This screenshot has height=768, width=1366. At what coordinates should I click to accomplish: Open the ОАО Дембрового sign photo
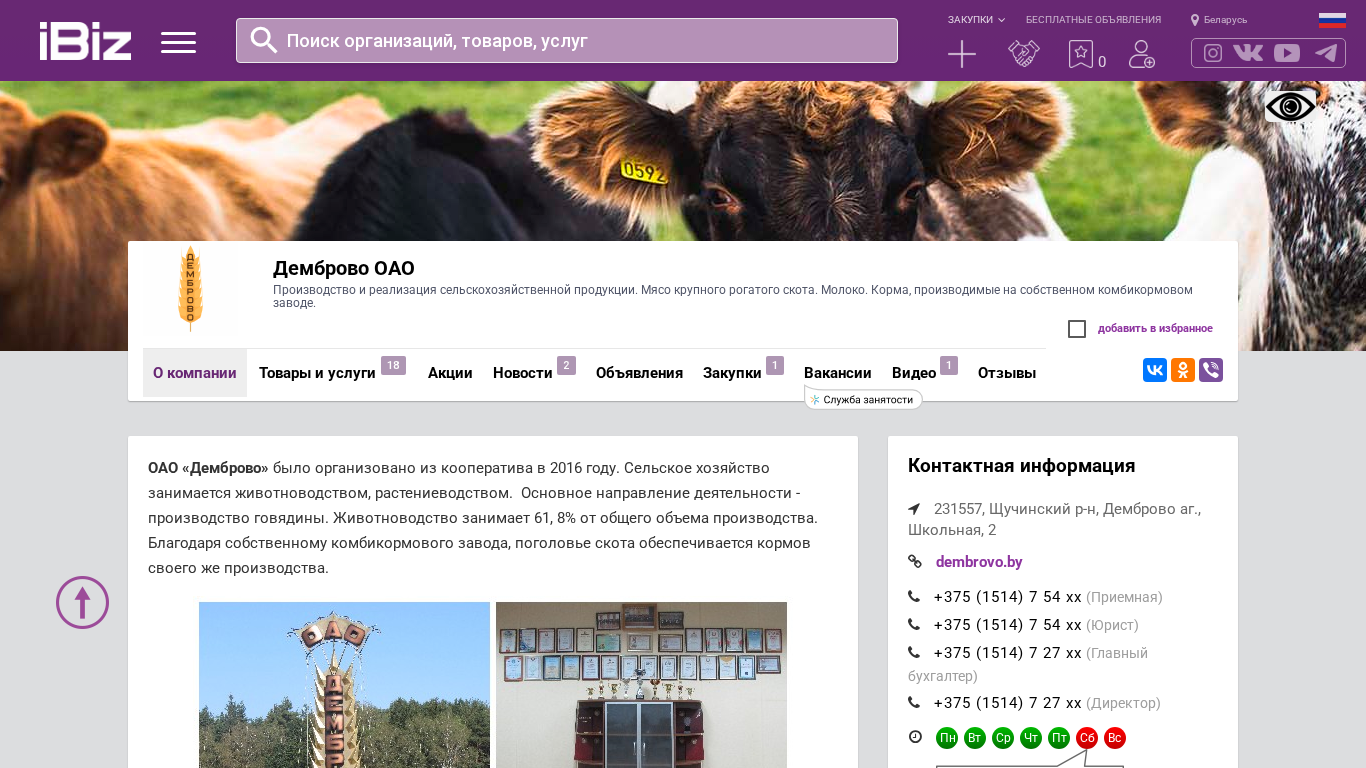(x=344, y=685)
